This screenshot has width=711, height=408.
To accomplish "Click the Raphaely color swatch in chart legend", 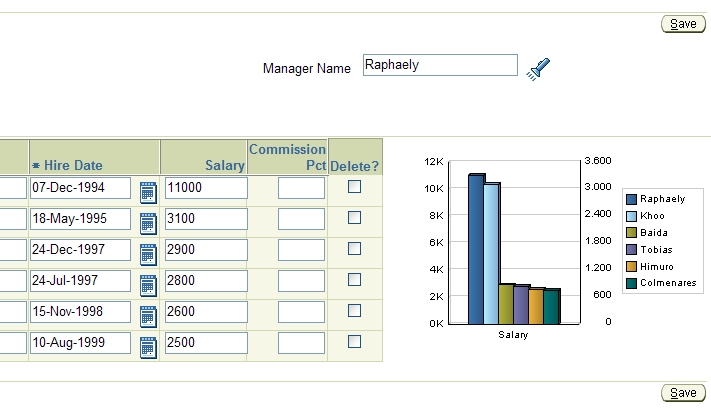I will point(631,199).
